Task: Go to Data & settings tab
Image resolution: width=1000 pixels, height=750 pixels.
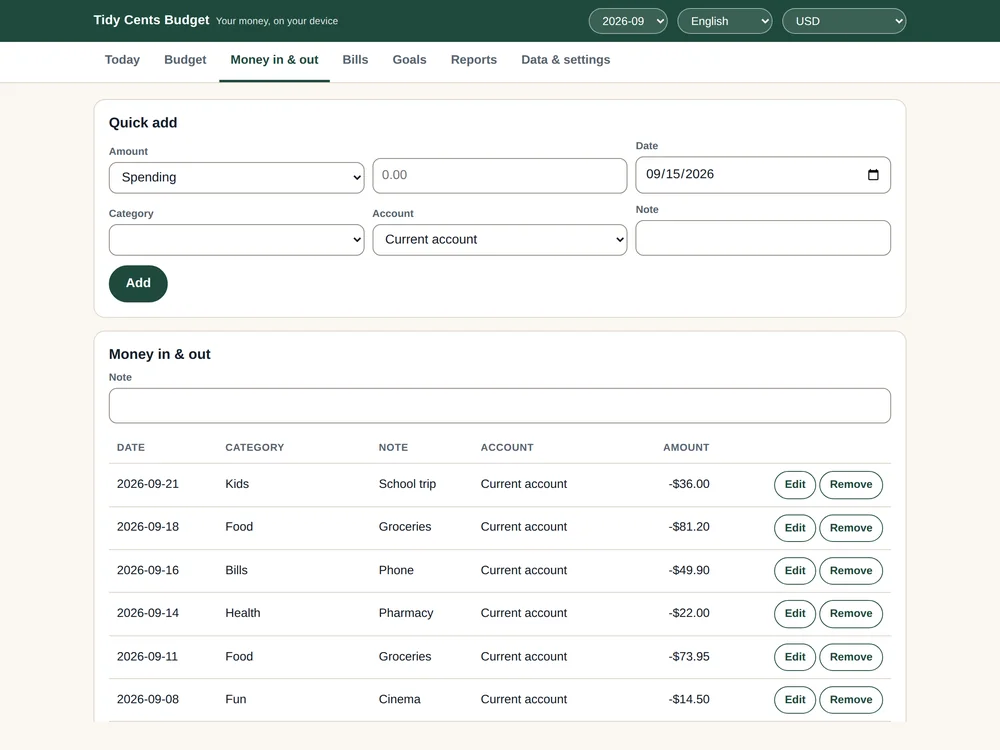Action: (566, 60)
